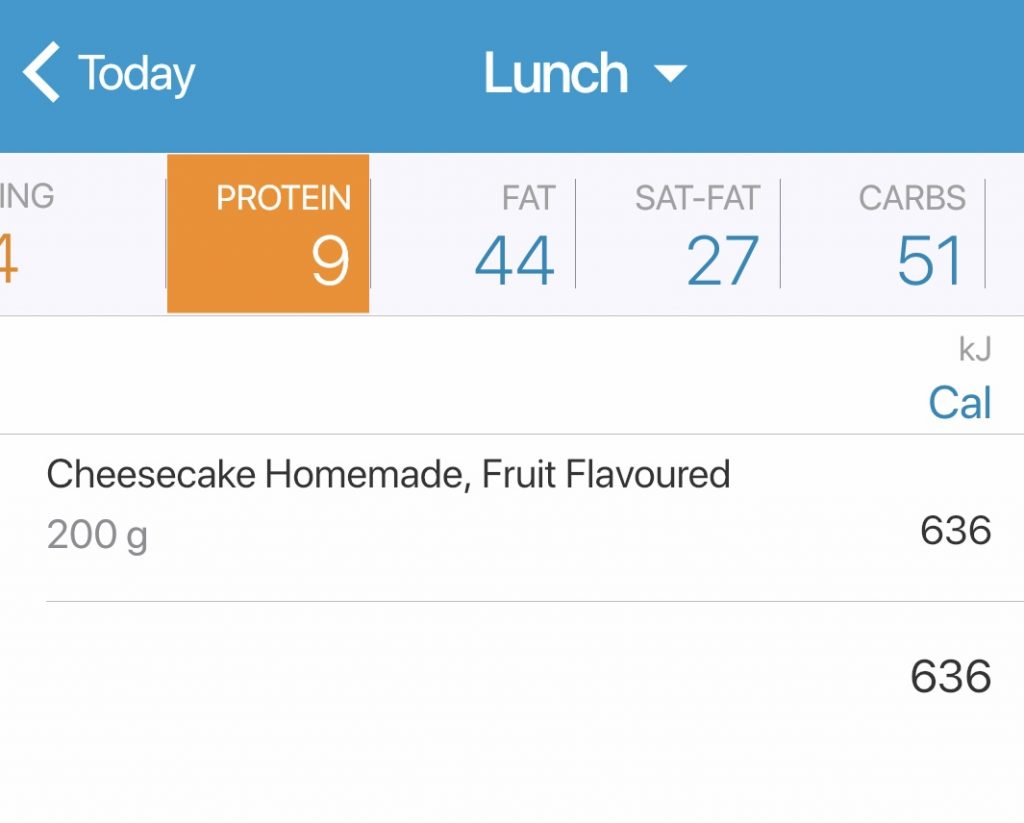Tap the 200 g serving size
The image size is (1024, 823).
coord(95,535)
